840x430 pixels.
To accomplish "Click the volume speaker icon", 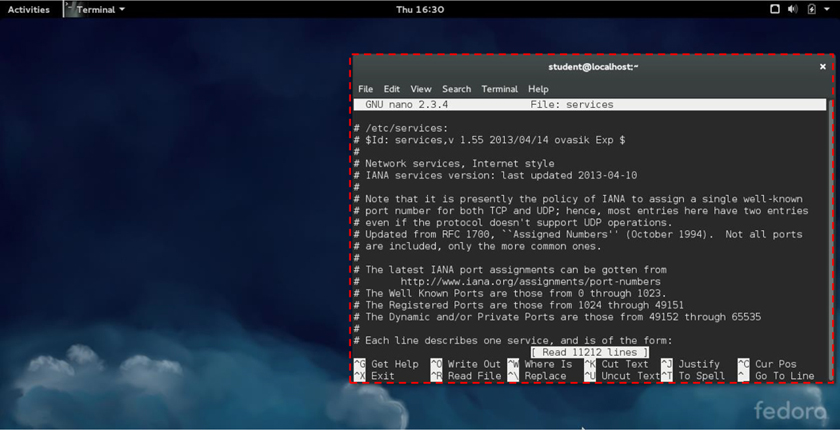I will [x=792, y=9].
